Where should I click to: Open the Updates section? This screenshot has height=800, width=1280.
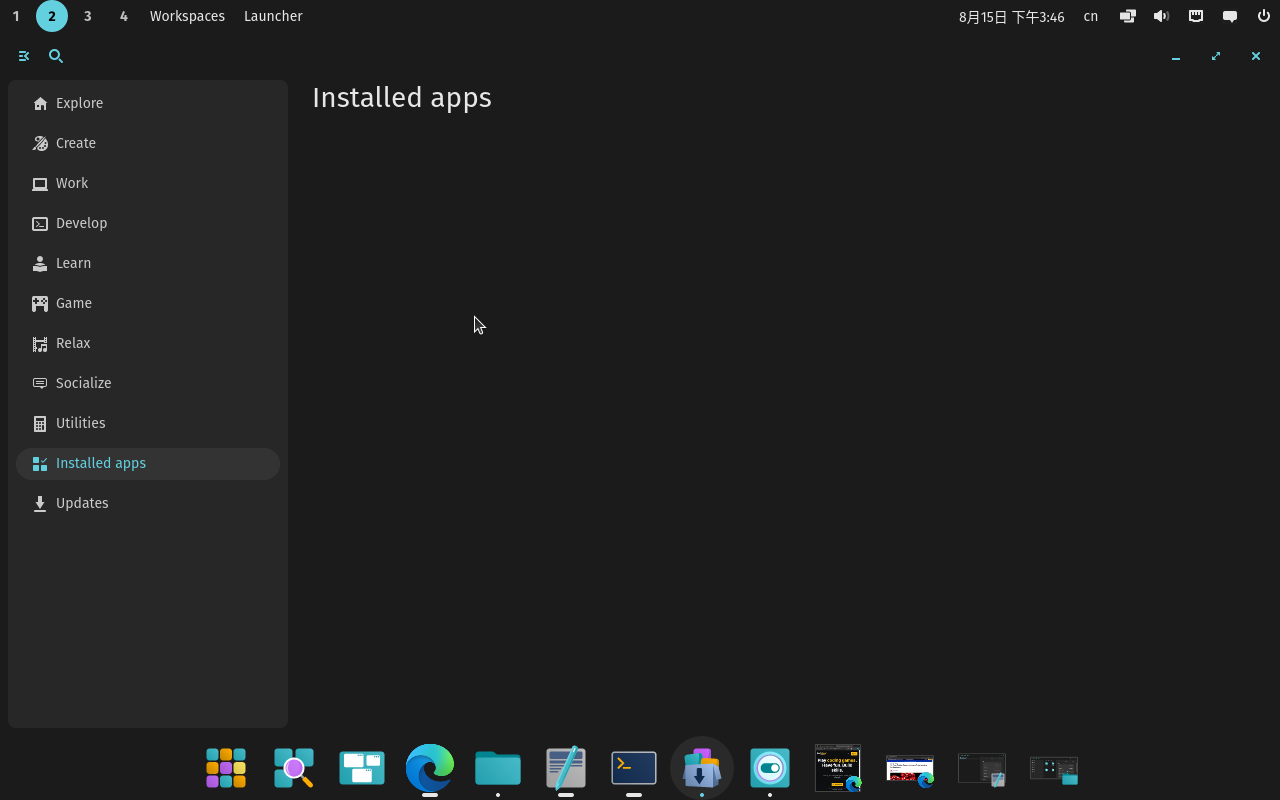click(82, 503)
